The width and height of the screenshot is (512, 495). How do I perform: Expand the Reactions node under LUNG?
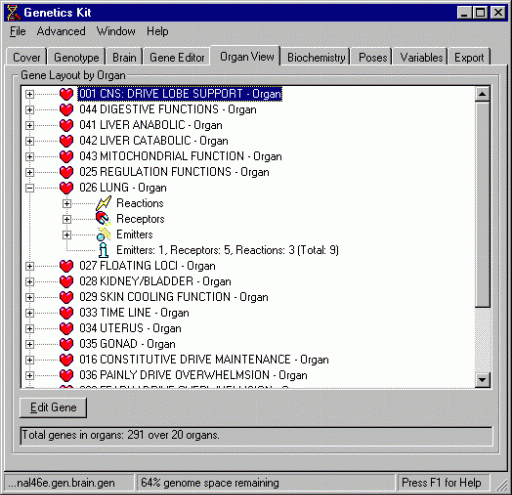tap(67, 203)
